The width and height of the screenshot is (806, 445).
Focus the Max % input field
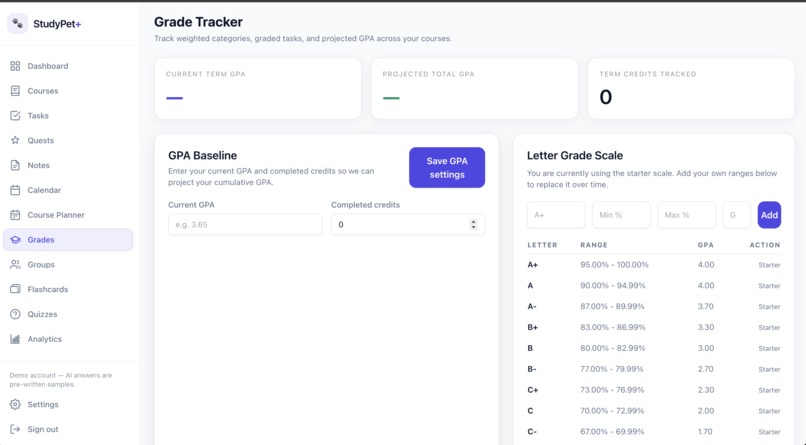tap(686, 215)
